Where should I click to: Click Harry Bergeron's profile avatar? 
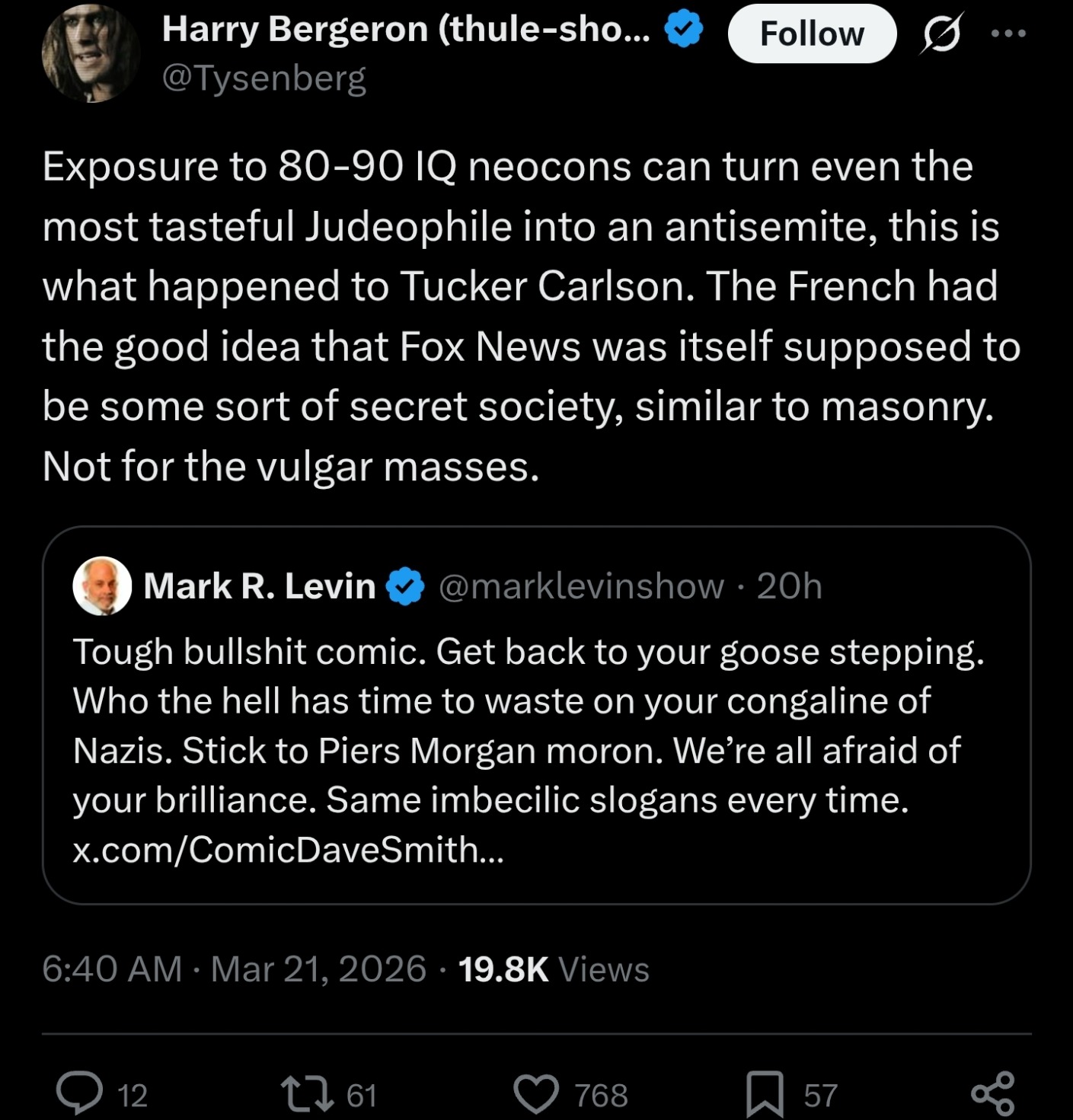[x=90, y=53]
